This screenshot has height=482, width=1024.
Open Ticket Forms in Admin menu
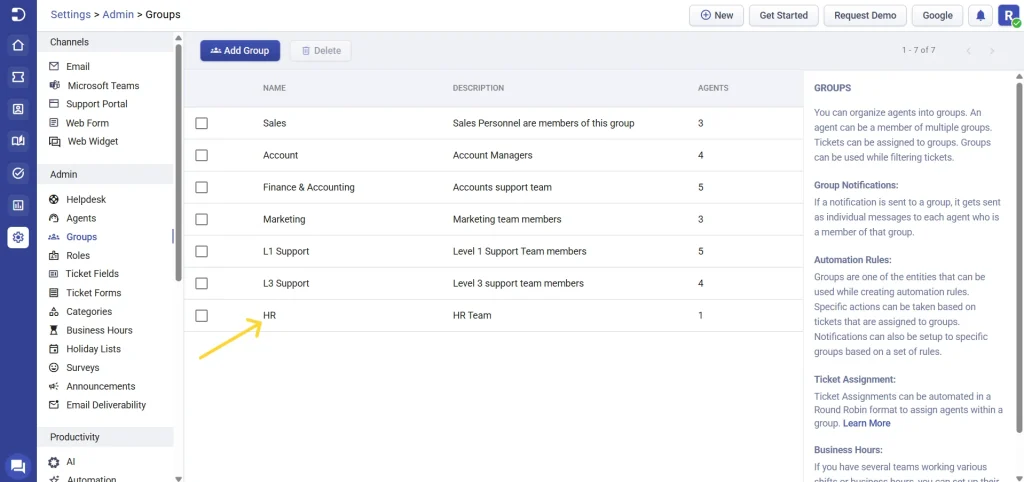pos(93,293)
